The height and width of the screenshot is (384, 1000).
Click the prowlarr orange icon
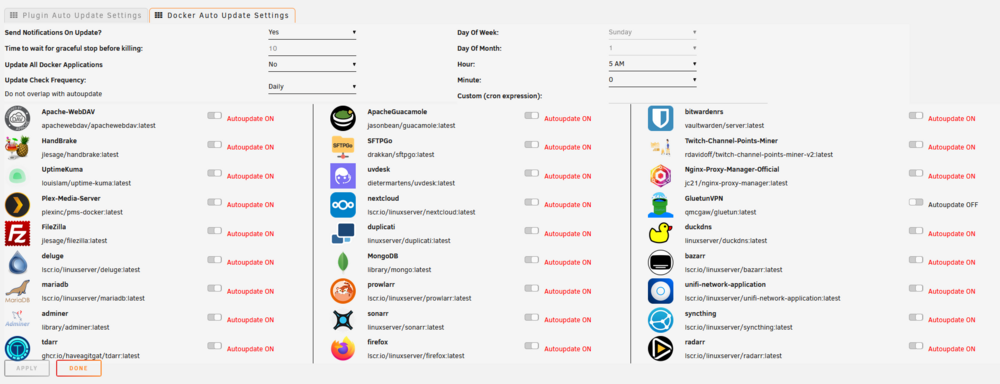coord(342,291)
